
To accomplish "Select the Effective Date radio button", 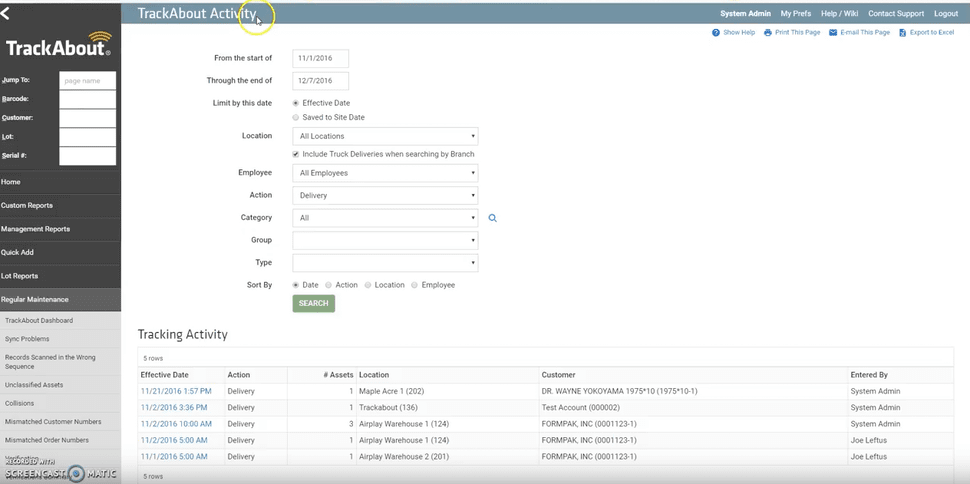I will 295,103.
